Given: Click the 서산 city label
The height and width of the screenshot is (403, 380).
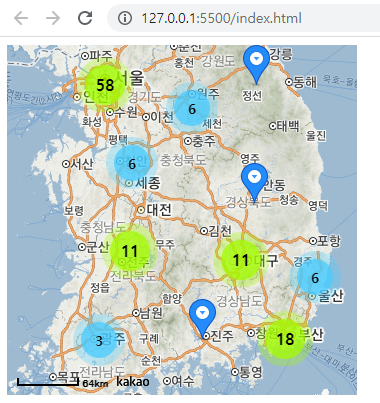Looking at the screenshot, I should coord(82,164).
